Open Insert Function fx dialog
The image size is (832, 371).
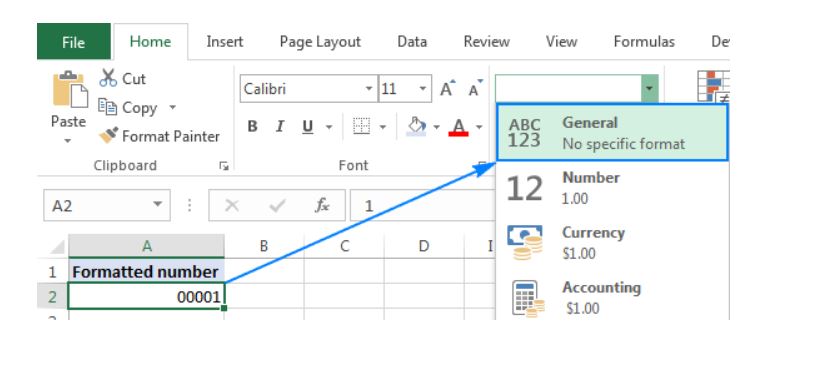(322, 205)
